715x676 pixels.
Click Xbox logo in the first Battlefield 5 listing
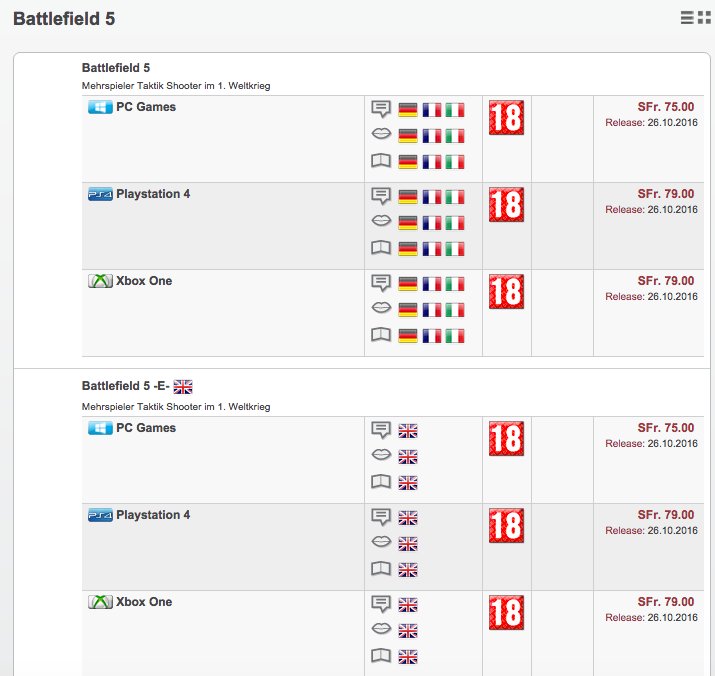click(100, 281)
